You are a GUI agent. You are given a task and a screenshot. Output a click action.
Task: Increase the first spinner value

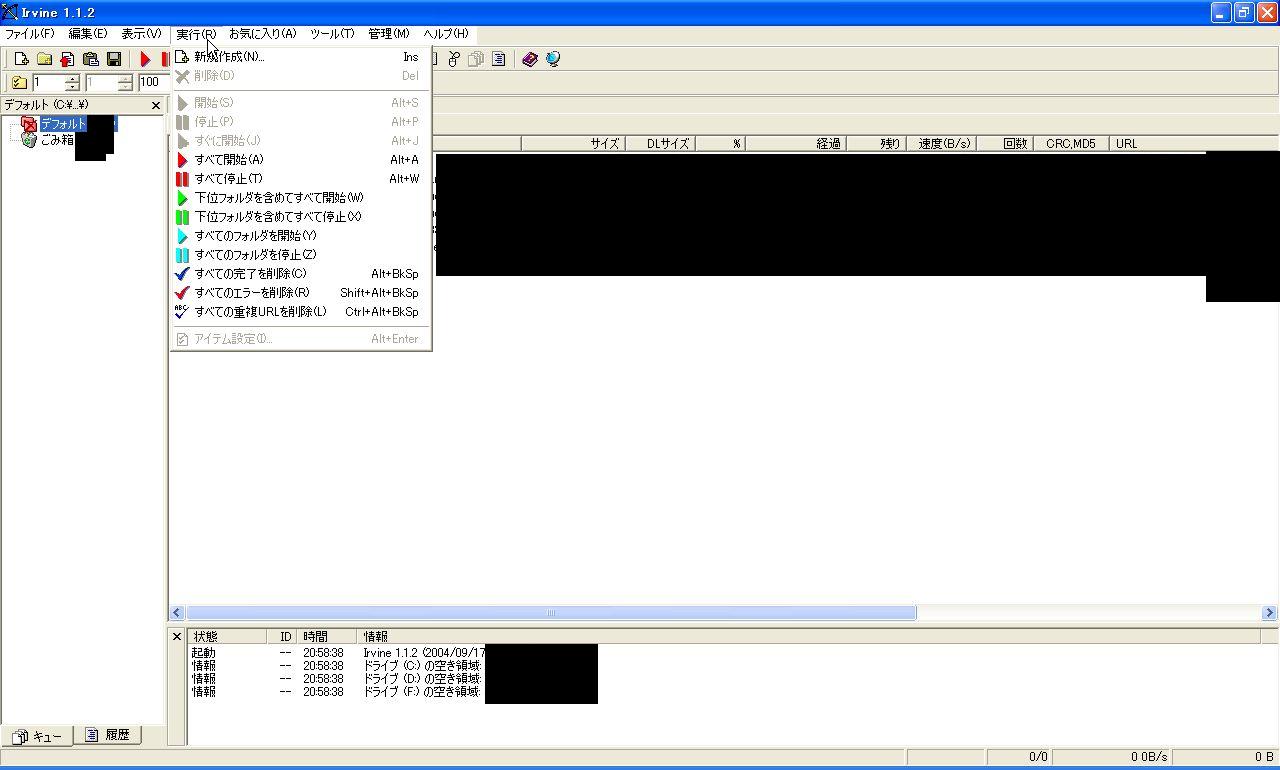(72, 78)
